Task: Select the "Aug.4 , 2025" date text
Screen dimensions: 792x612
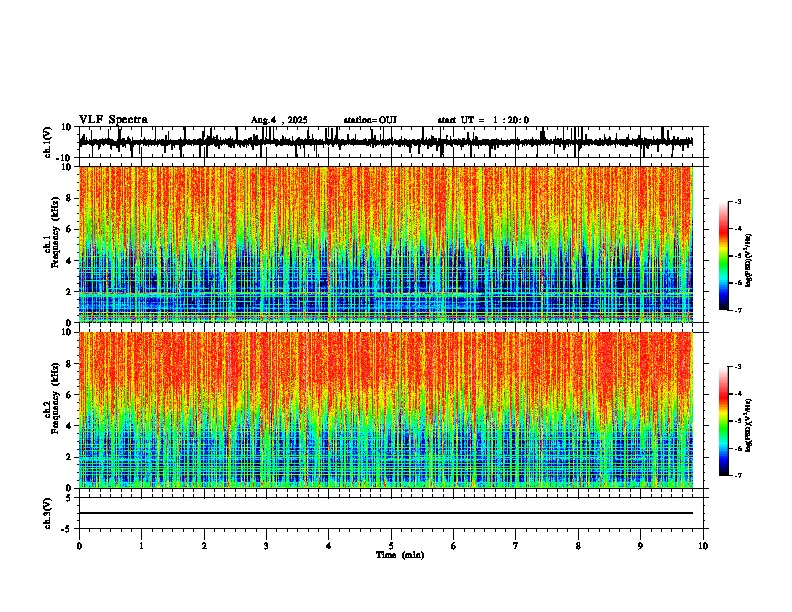Action: tap(279, 120)
